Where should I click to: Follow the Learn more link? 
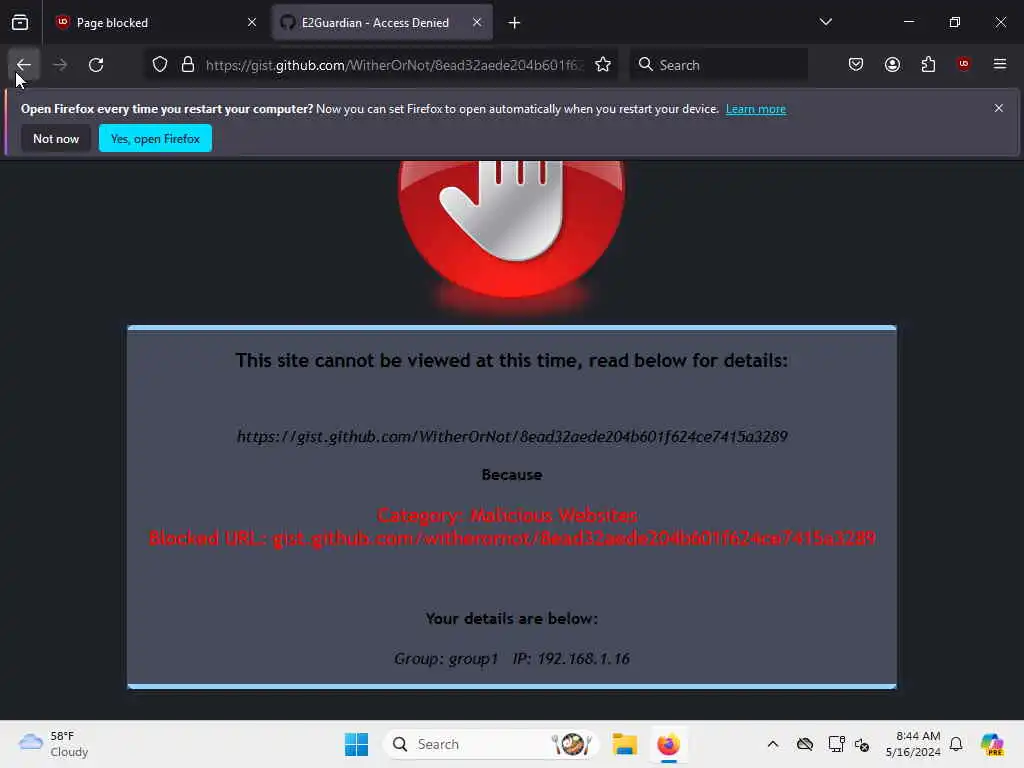756,109
